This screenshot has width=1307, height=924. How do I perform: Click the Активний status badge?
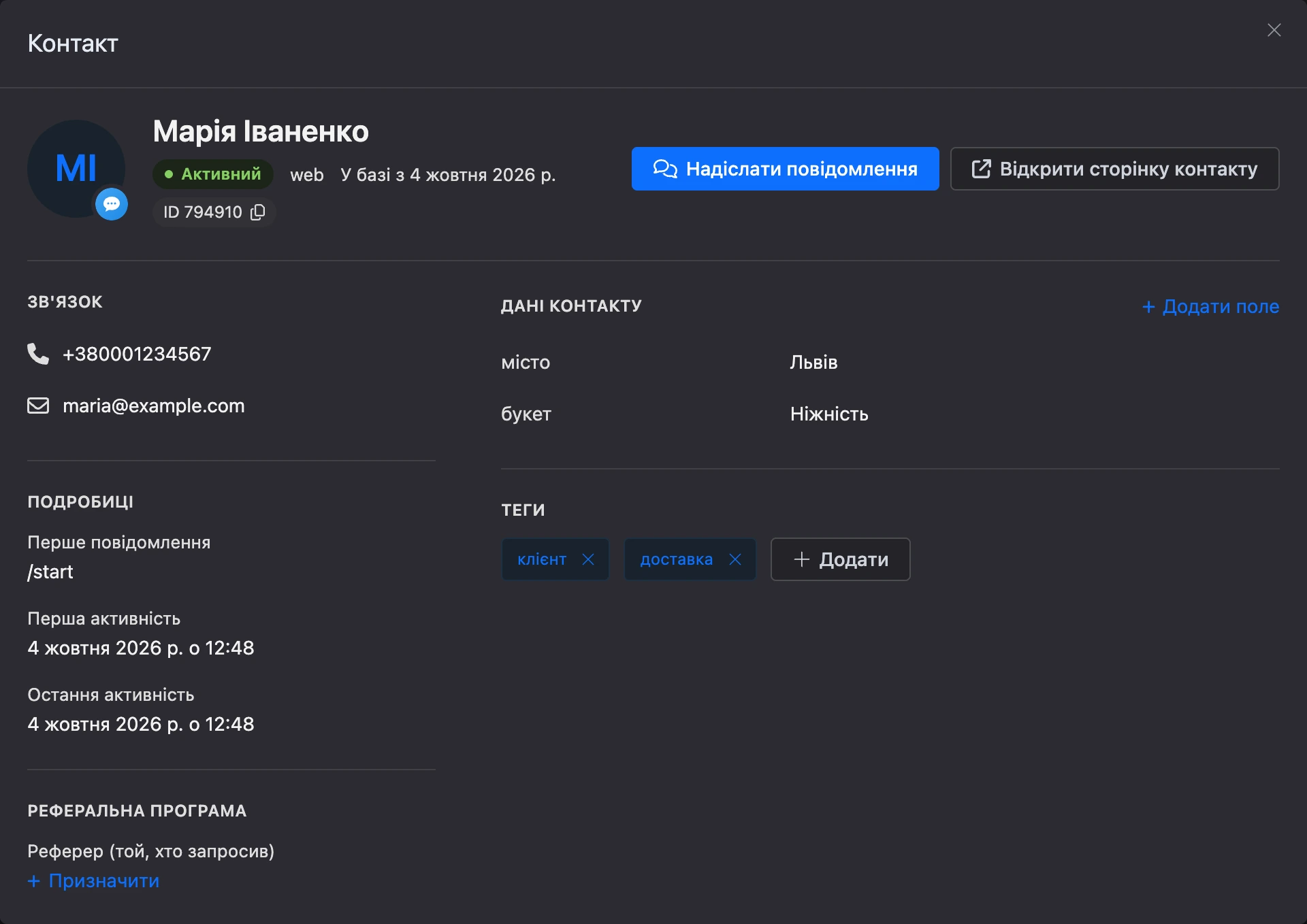[x=213, y=174]
